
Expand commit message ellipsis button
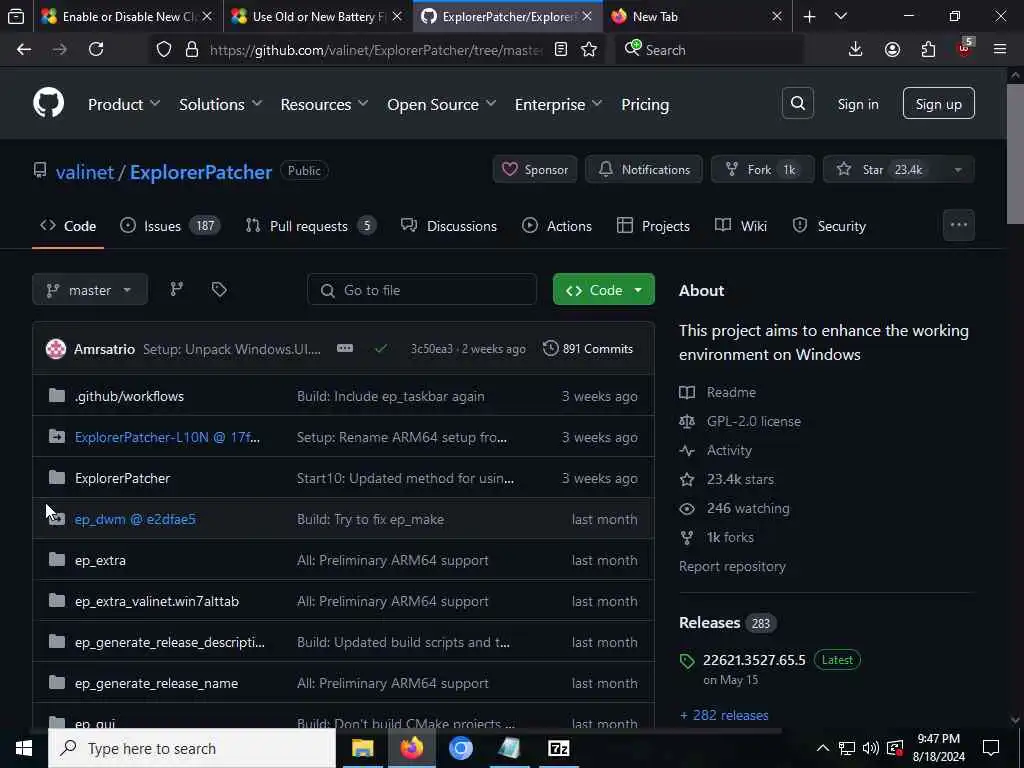click(x=345, y=349)
